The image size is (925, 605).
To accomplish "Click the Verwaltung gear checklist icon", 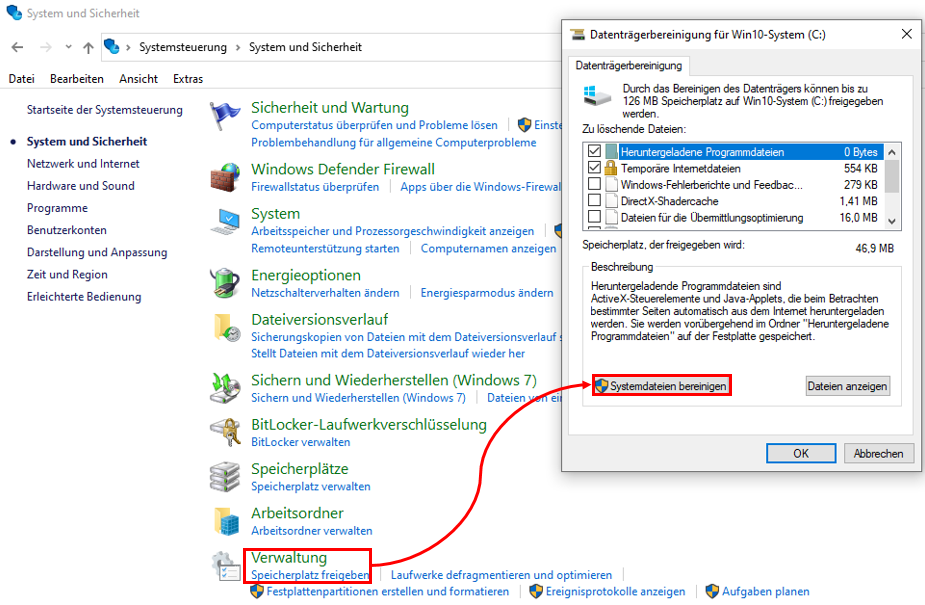I will [x=226, y=566].
